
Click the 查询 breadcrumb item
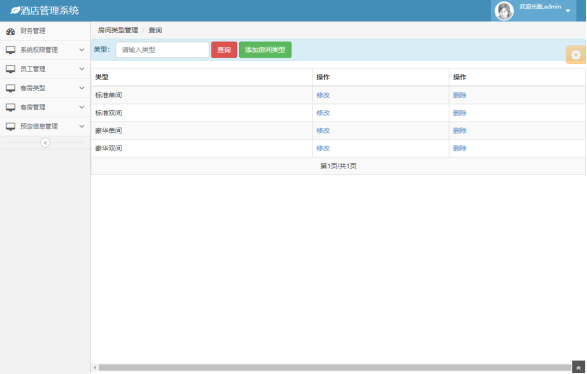click(155, 30)
